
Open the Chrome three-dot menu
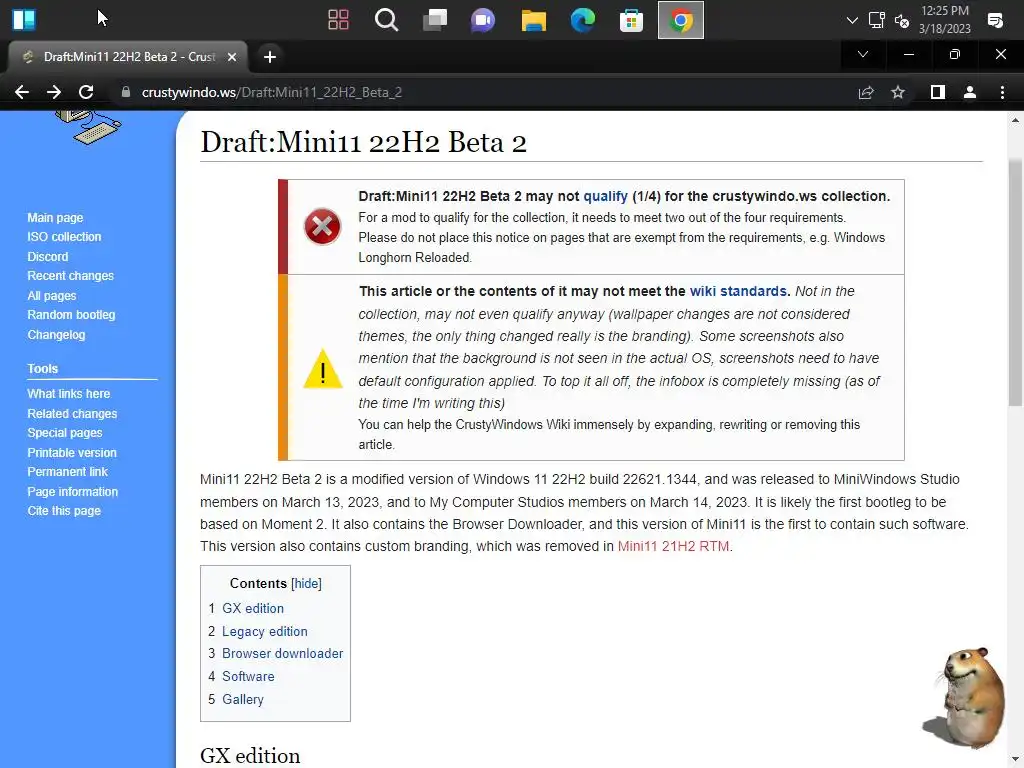(x=1002, y=92)
